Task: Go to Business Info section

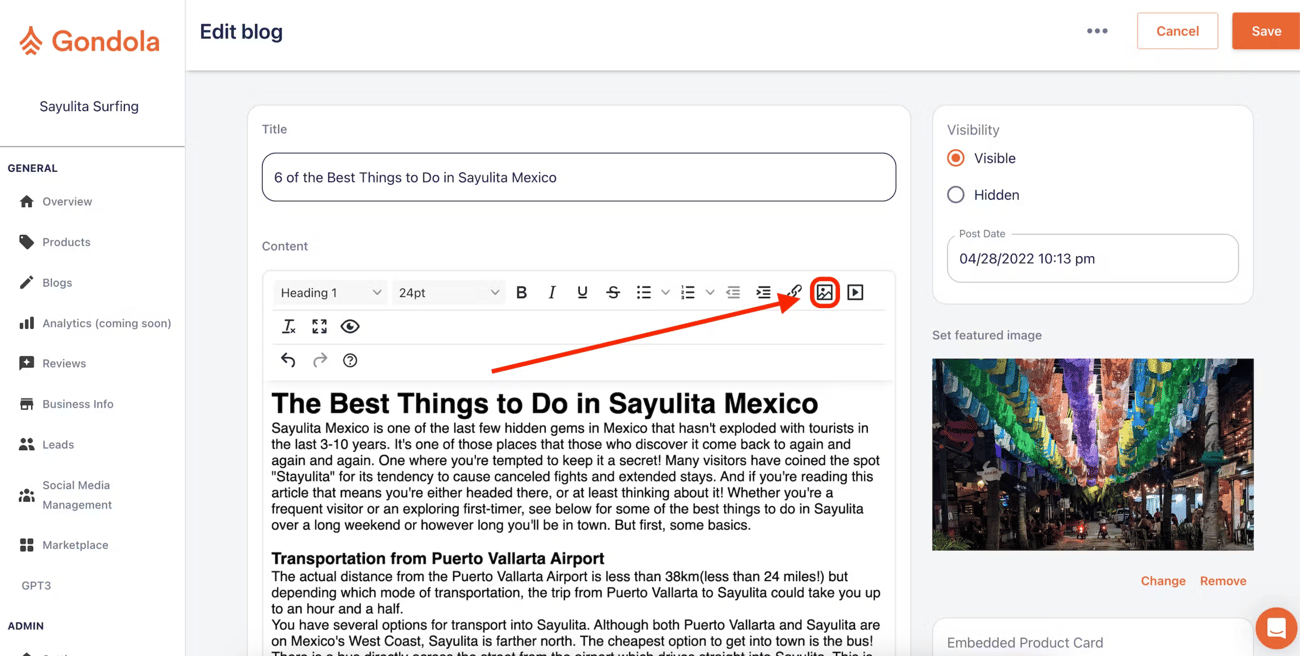Action: (77, 404)
